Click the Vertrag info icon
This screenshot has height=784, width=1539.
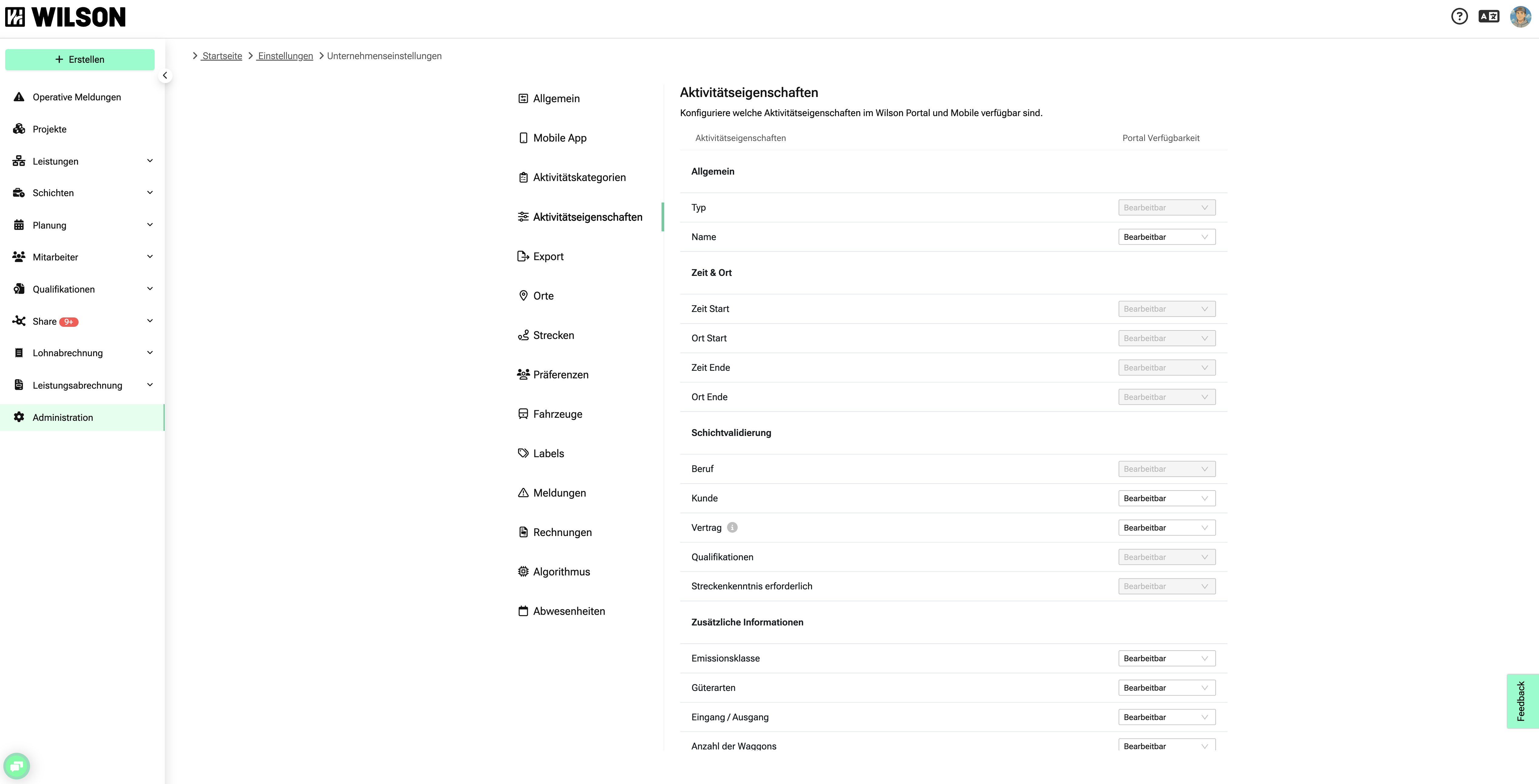point(732,527)
